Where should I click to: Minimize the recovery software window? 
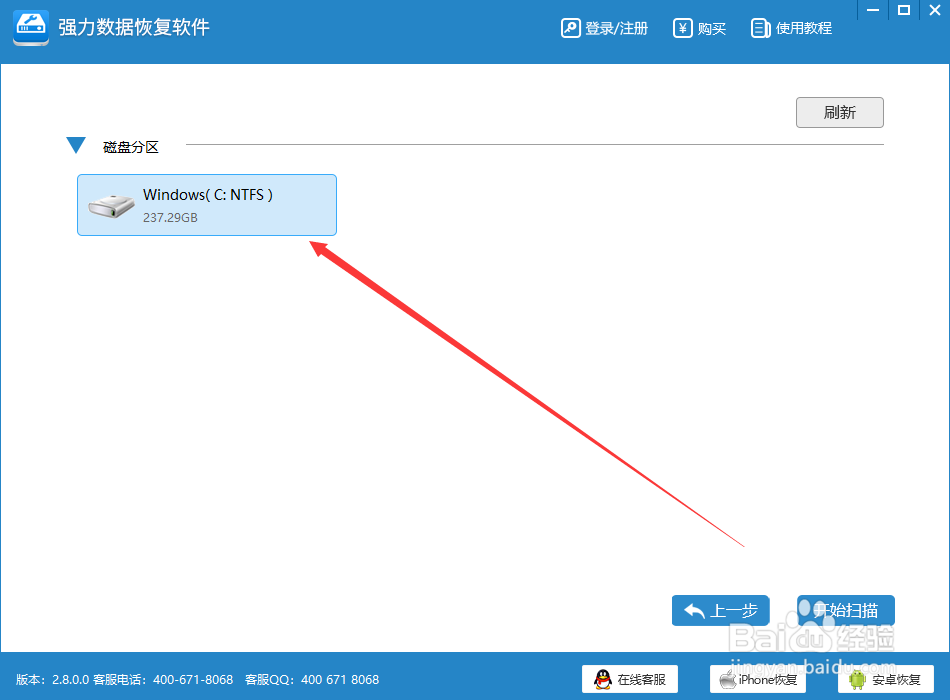(873, 10)
